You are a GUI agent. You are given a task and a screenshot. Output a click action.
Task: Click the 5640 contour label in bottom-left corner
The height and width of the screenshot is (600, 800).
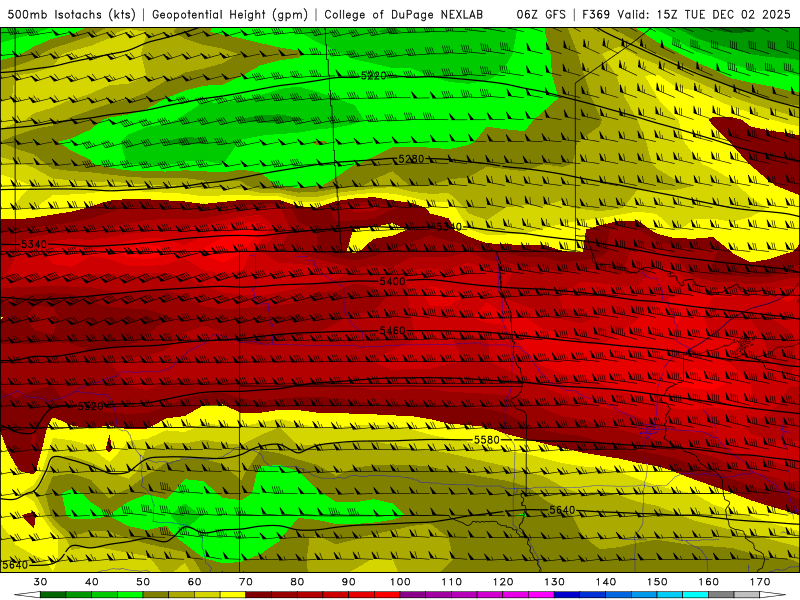[15, 565]
